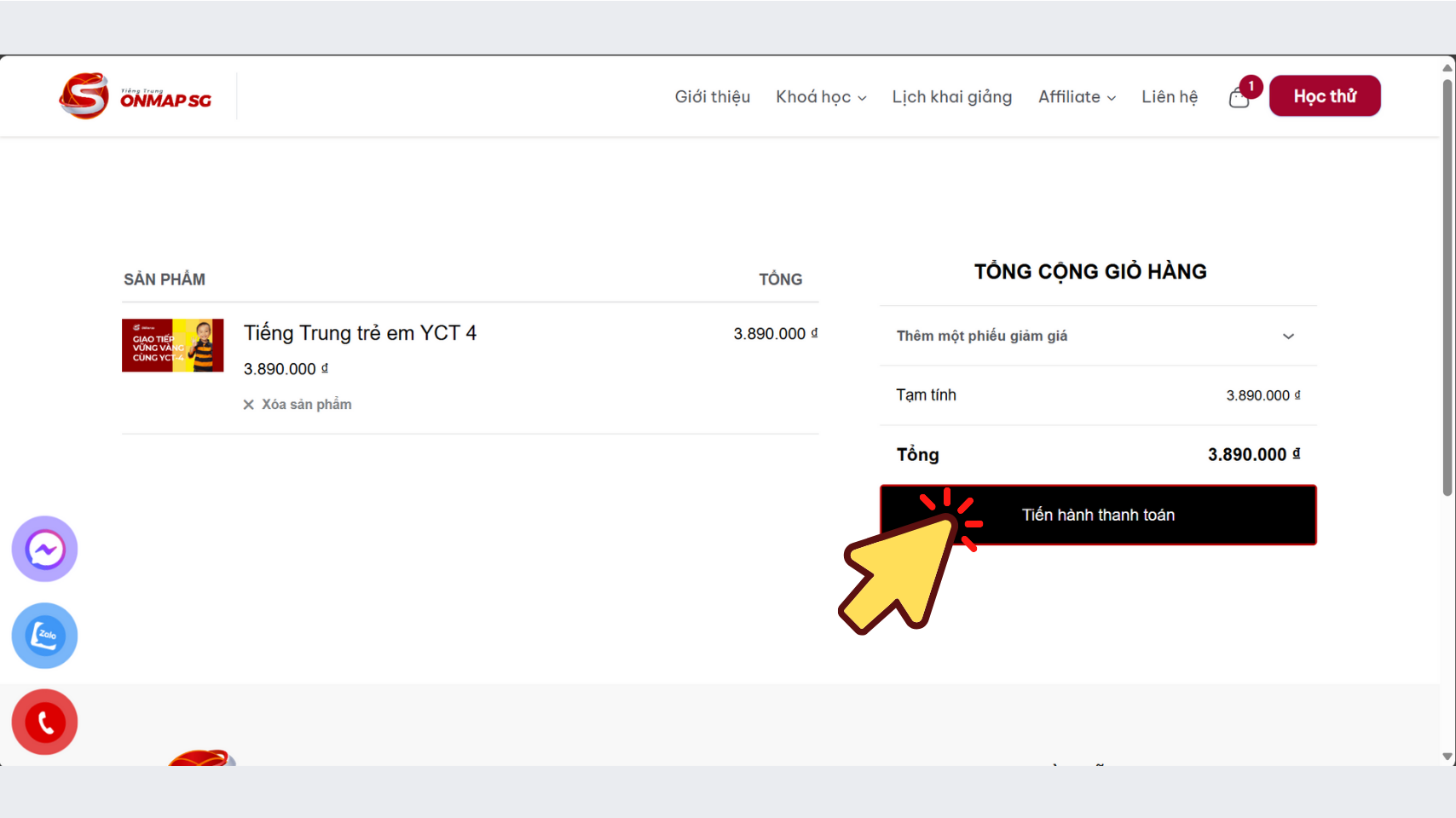Click the Onmap SG logo
The height and width of the screenshot is (818, 1456).
[x=136, y=96]
